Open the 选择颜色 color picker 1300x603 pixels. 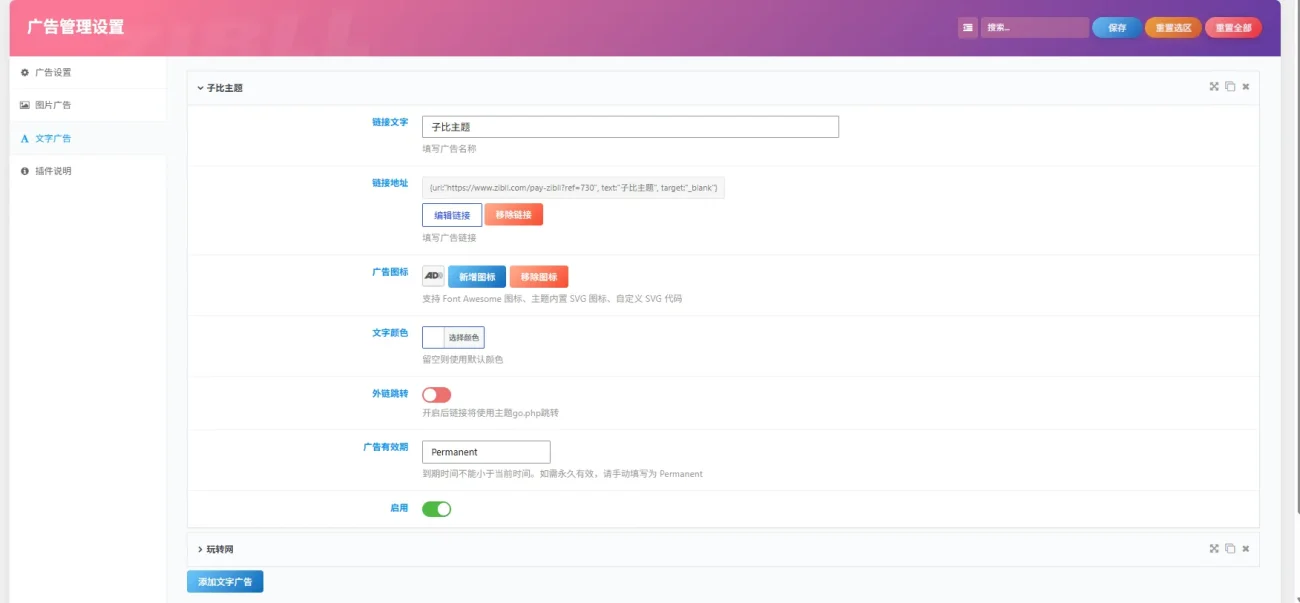453,338
